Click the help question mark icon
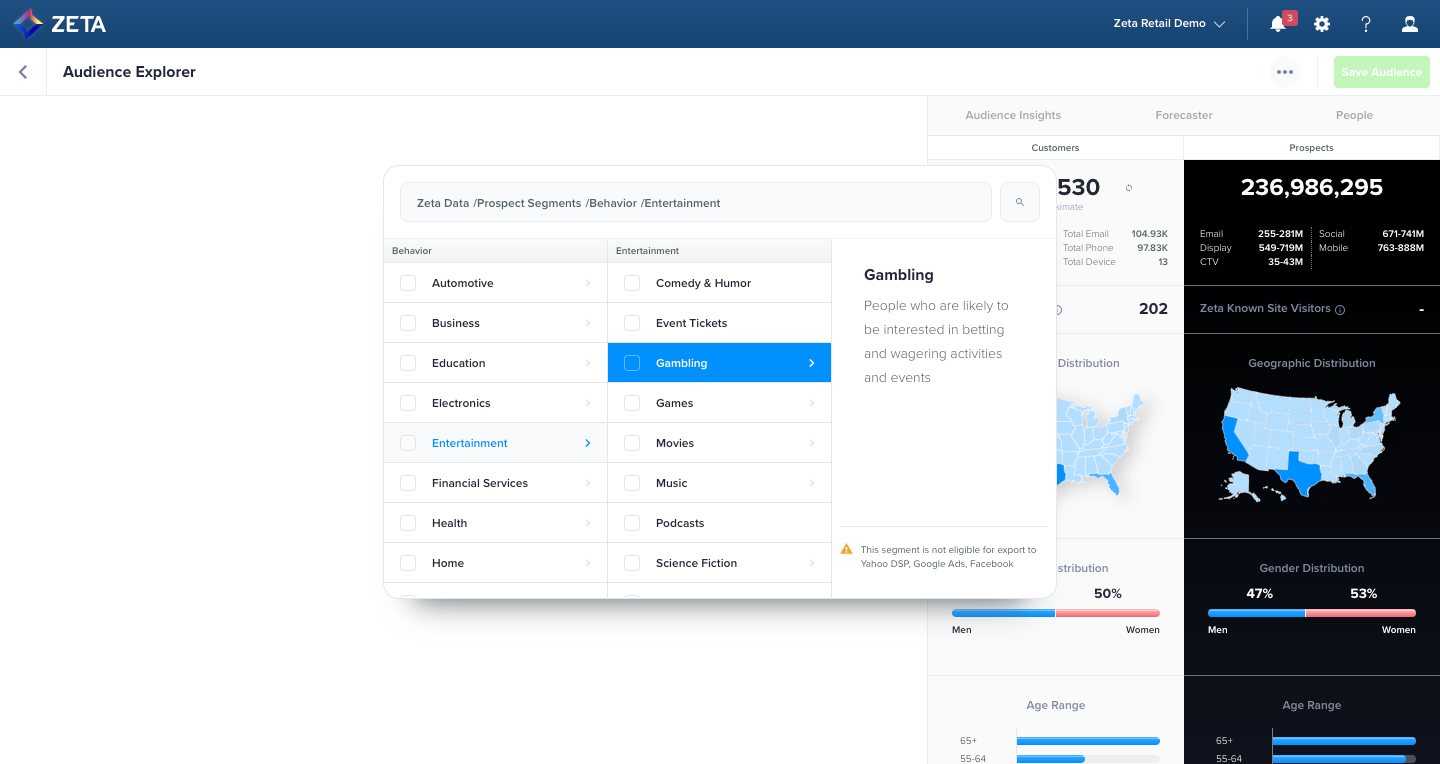The image size is (1440, 764). click(1366, 23)
